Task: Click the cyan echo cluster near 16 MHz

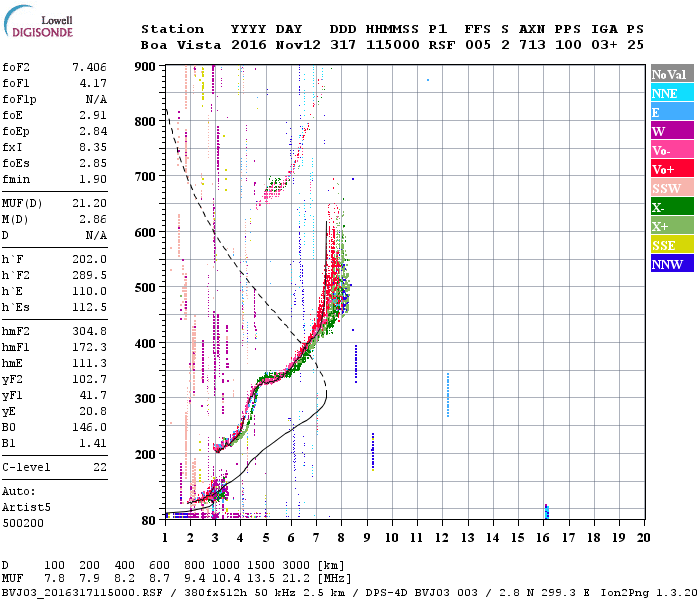Action: tap(546, 511)
